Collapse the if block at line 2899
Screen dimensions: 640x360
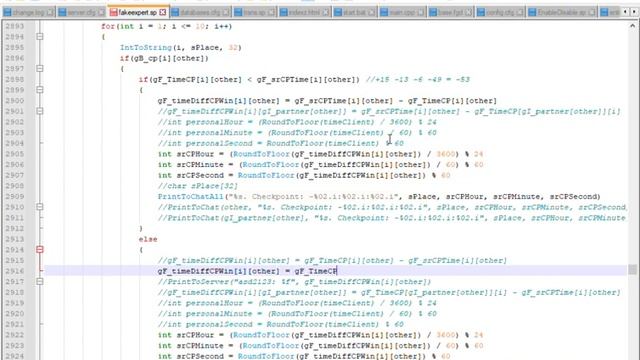[x=40, y=90]
